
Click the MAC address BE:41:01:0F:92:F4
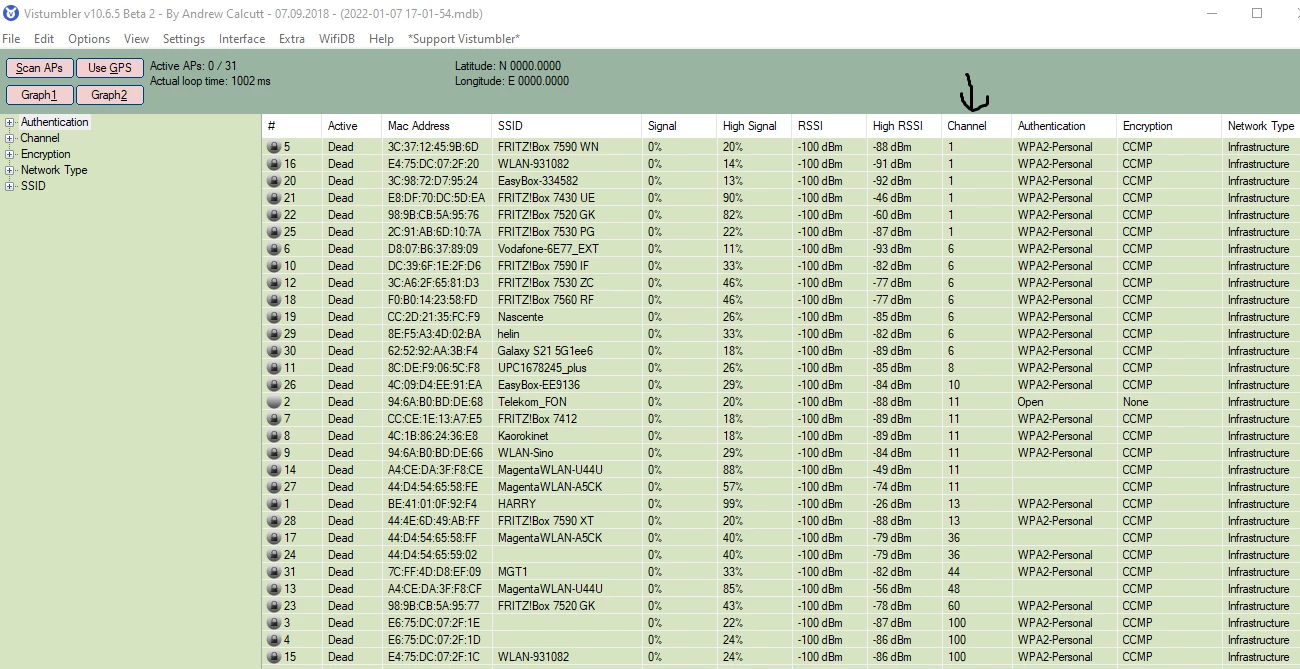click(435, 504)
